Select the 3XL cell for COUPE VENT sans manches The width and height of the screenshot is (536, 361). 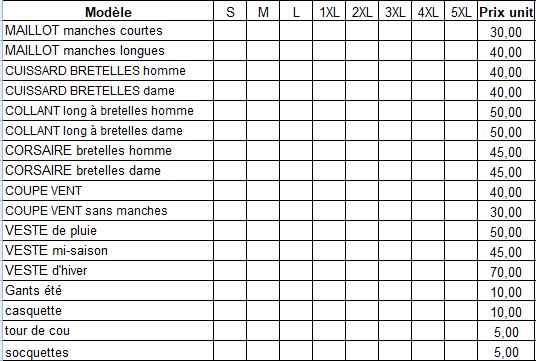point(395,211)
